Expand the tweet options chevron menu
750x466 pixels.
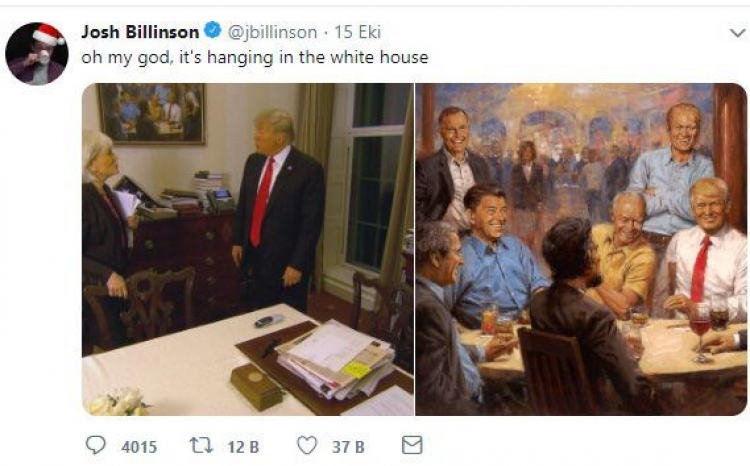click(x=737, y=33)
